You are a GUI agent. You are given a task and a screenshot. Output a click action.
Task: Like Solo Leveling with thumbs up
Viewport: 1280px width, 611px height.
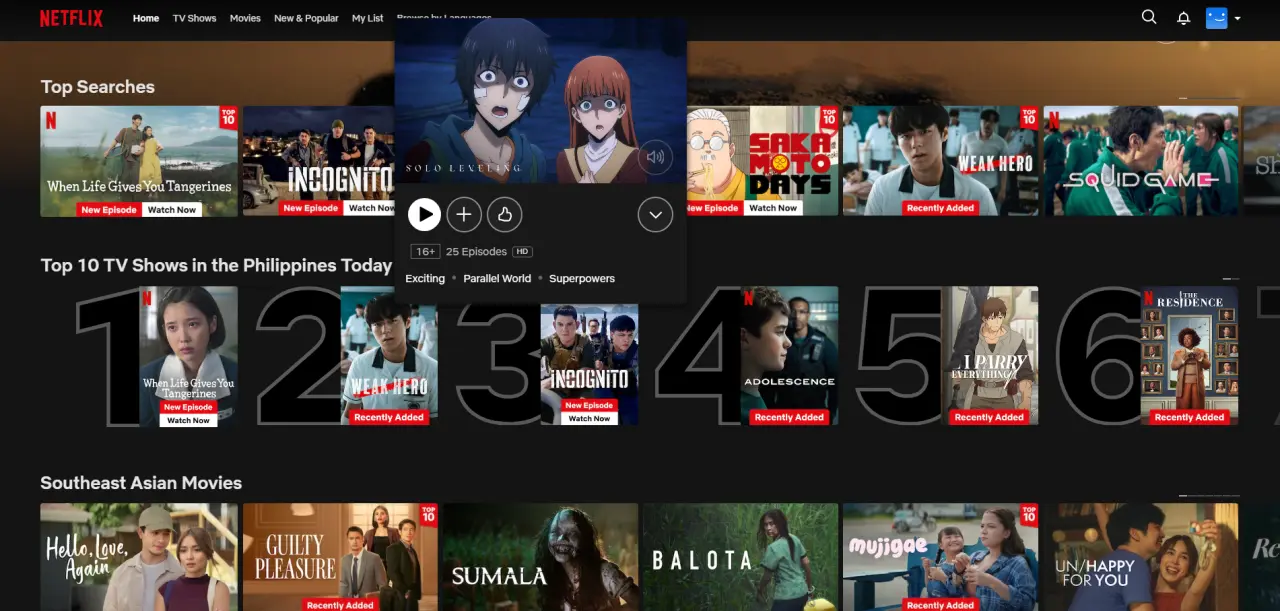point(505,214)
